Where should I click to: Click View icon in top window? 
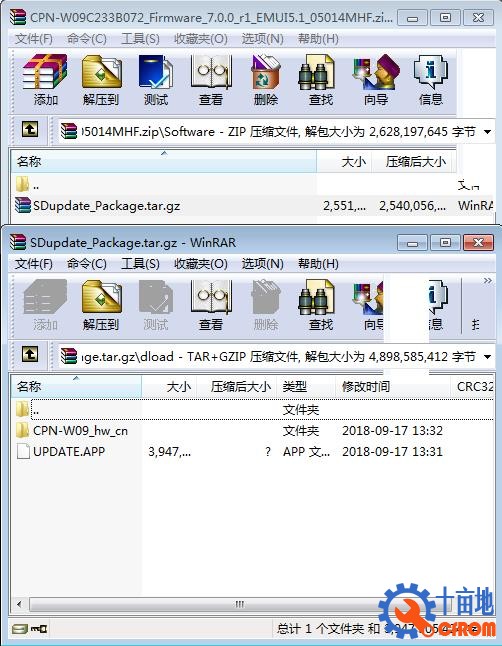[211, 80]
